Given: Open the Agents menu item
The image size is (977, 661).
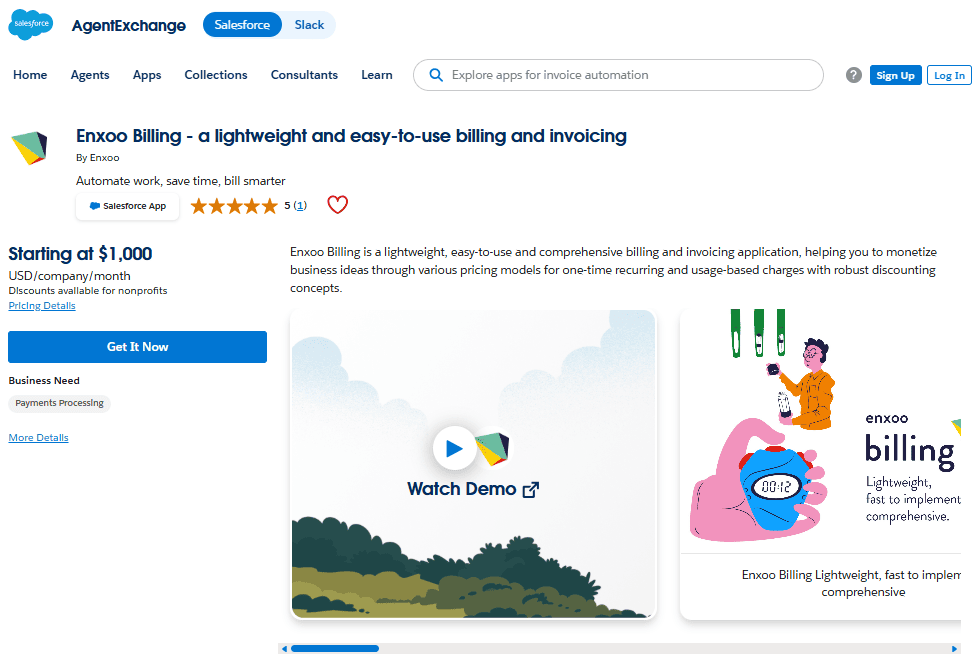Looking at the screenshot, I should pyautogui.click(x=90, y=75).
